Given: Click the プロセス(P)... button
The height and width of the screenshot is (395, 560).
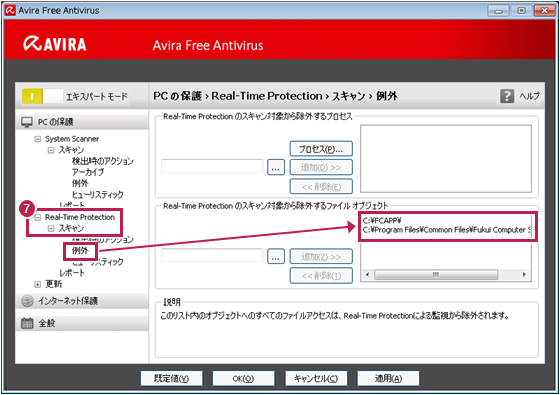Looking at the screenshot, I should pyautogui.click(x=321, y=149).
